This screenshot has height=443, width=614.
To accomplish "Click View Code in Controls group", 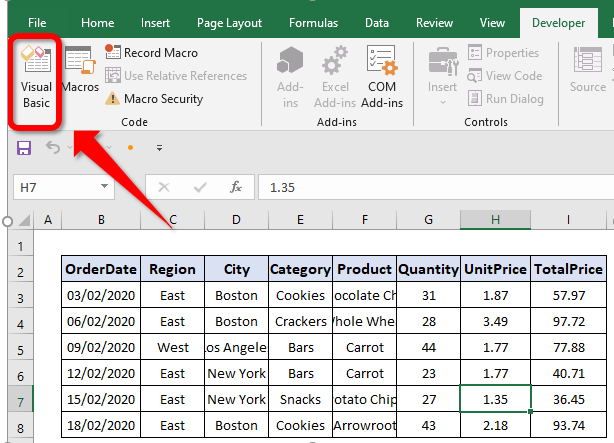I will (x=505, y=76).
